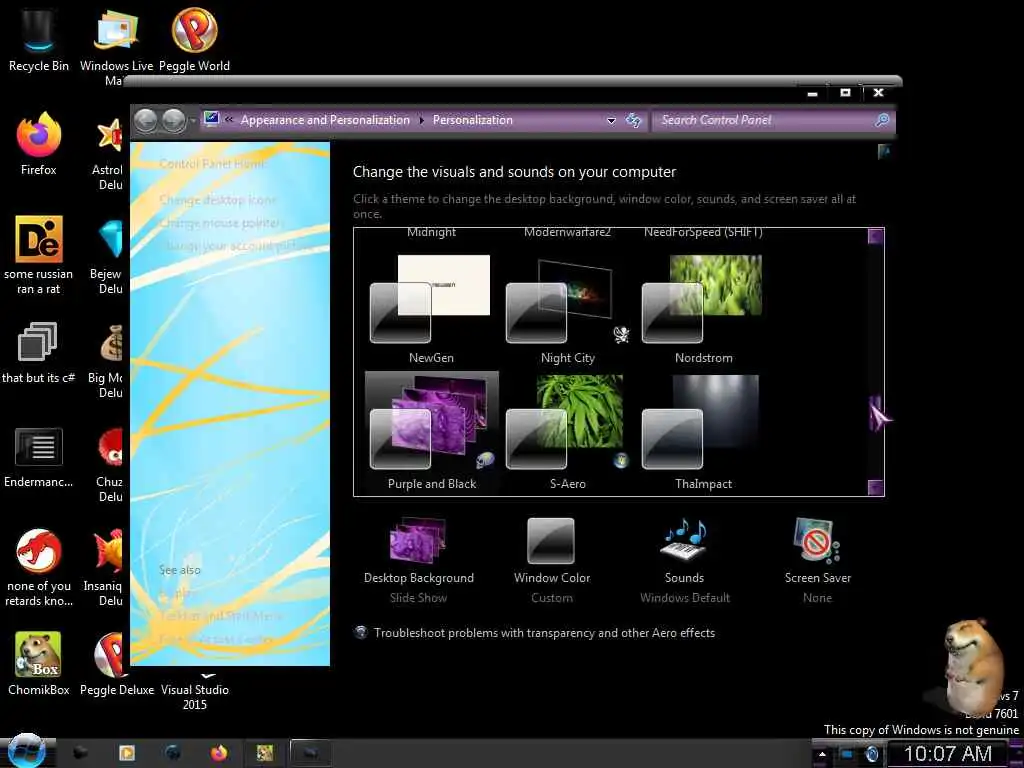Click the Midnight theme label
Image resolution: width=1024 pixels, height=768 pixels.
coord(431,232)
